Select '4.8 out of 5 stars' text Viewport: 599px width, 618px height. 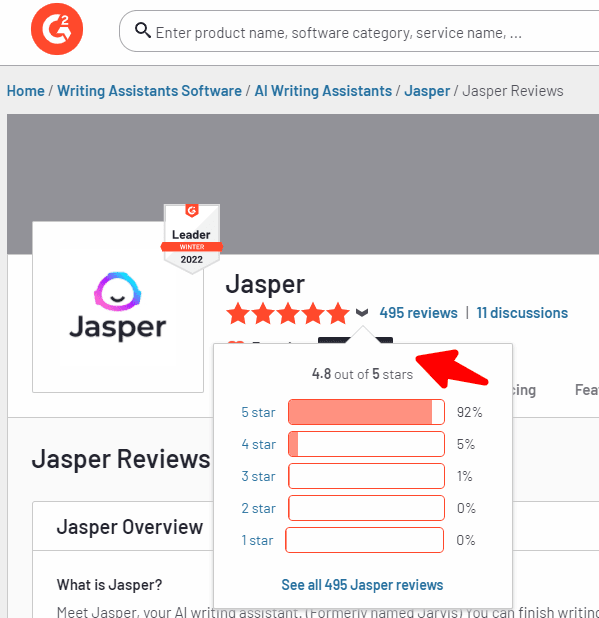(362, 374)
